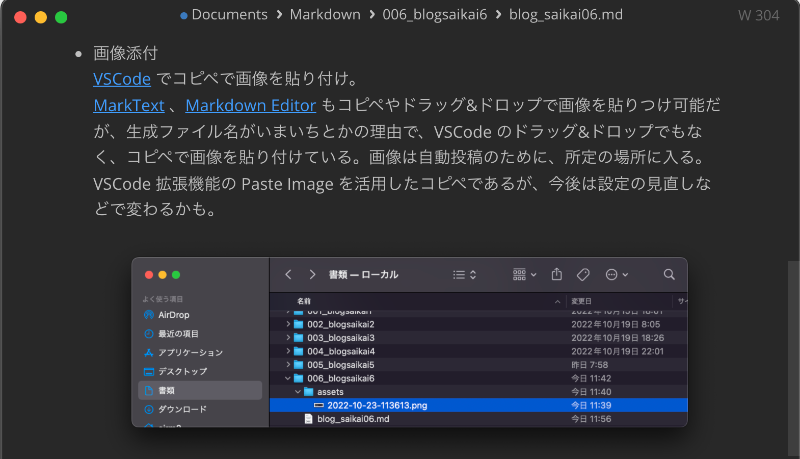Click the Finder tag icon
This screenshot has width=800, height=459.
584,274
